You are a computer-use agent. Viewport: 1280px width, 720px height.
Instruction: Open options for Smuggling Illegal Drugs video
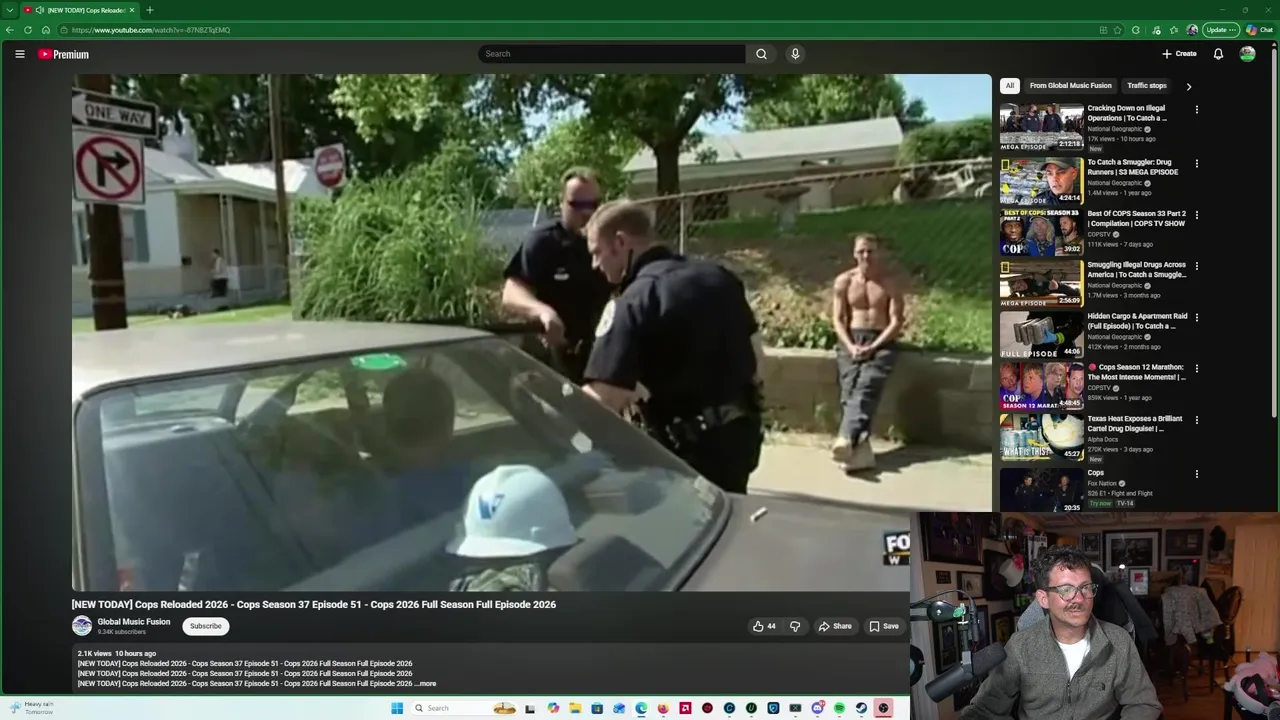(x=1196, y=266)
